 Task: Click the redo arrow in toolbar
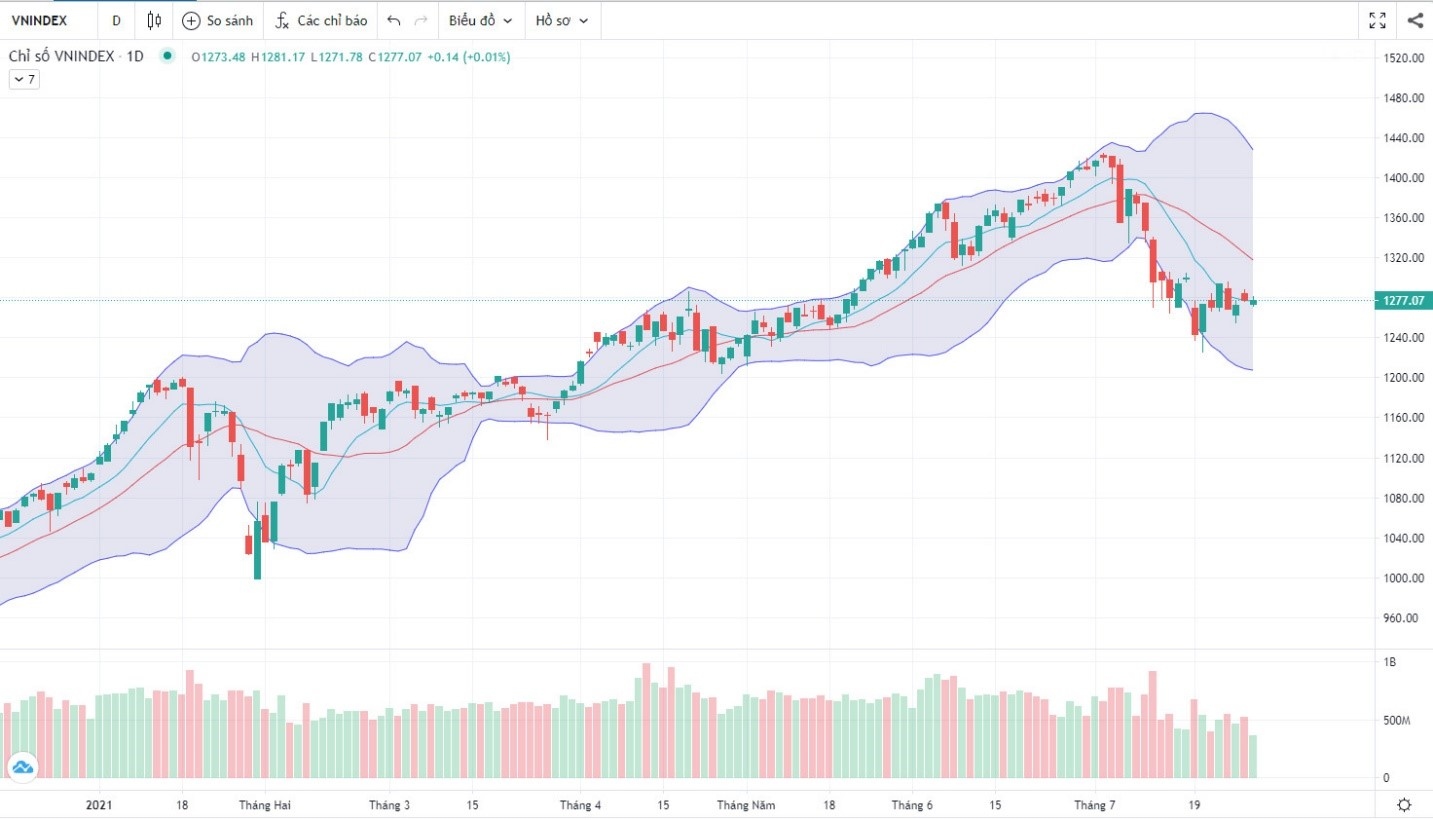421,20
